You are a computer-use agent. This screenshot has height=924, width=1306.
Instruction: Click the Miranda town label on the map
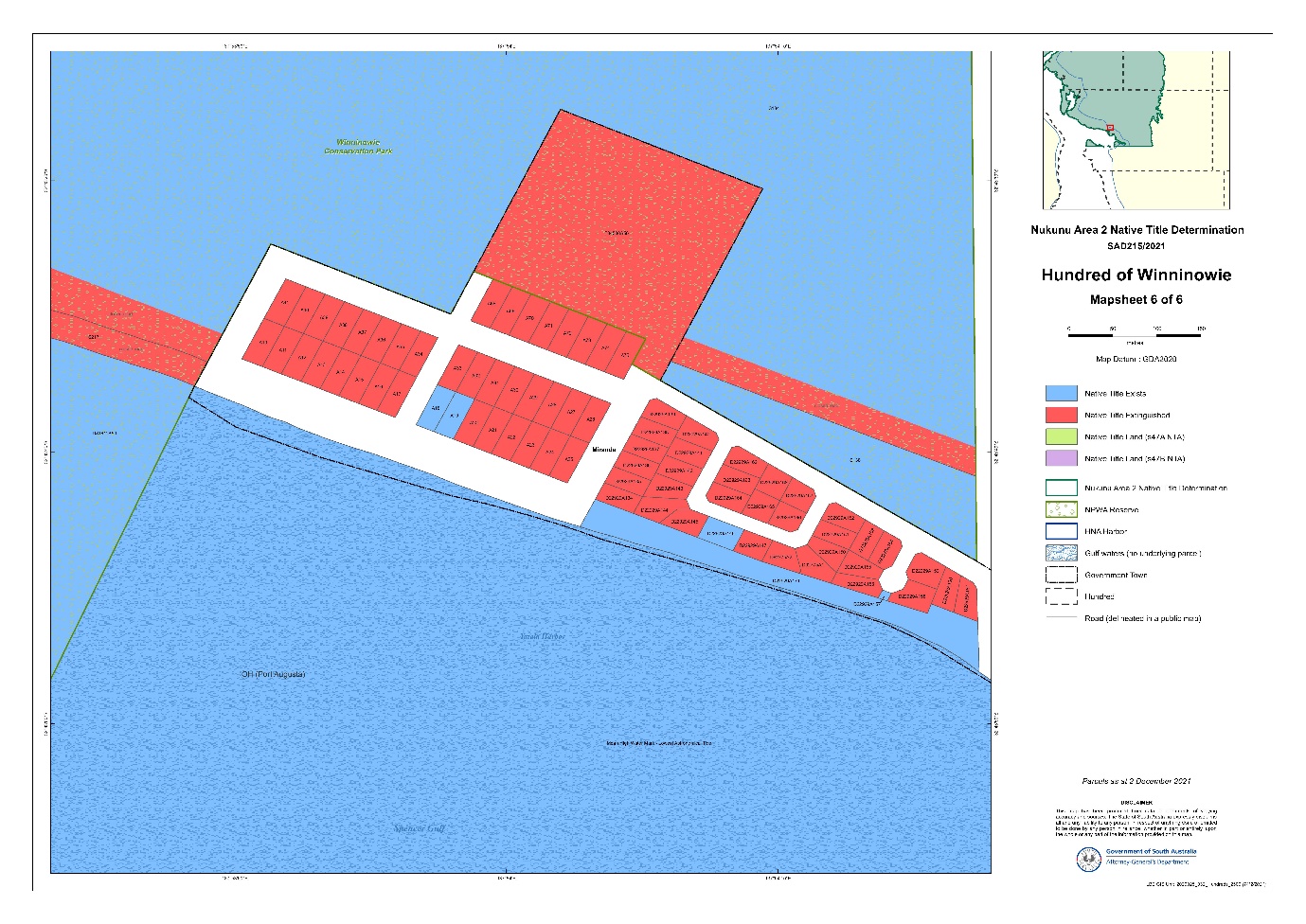pyautogui.click(x=604, y=450)
